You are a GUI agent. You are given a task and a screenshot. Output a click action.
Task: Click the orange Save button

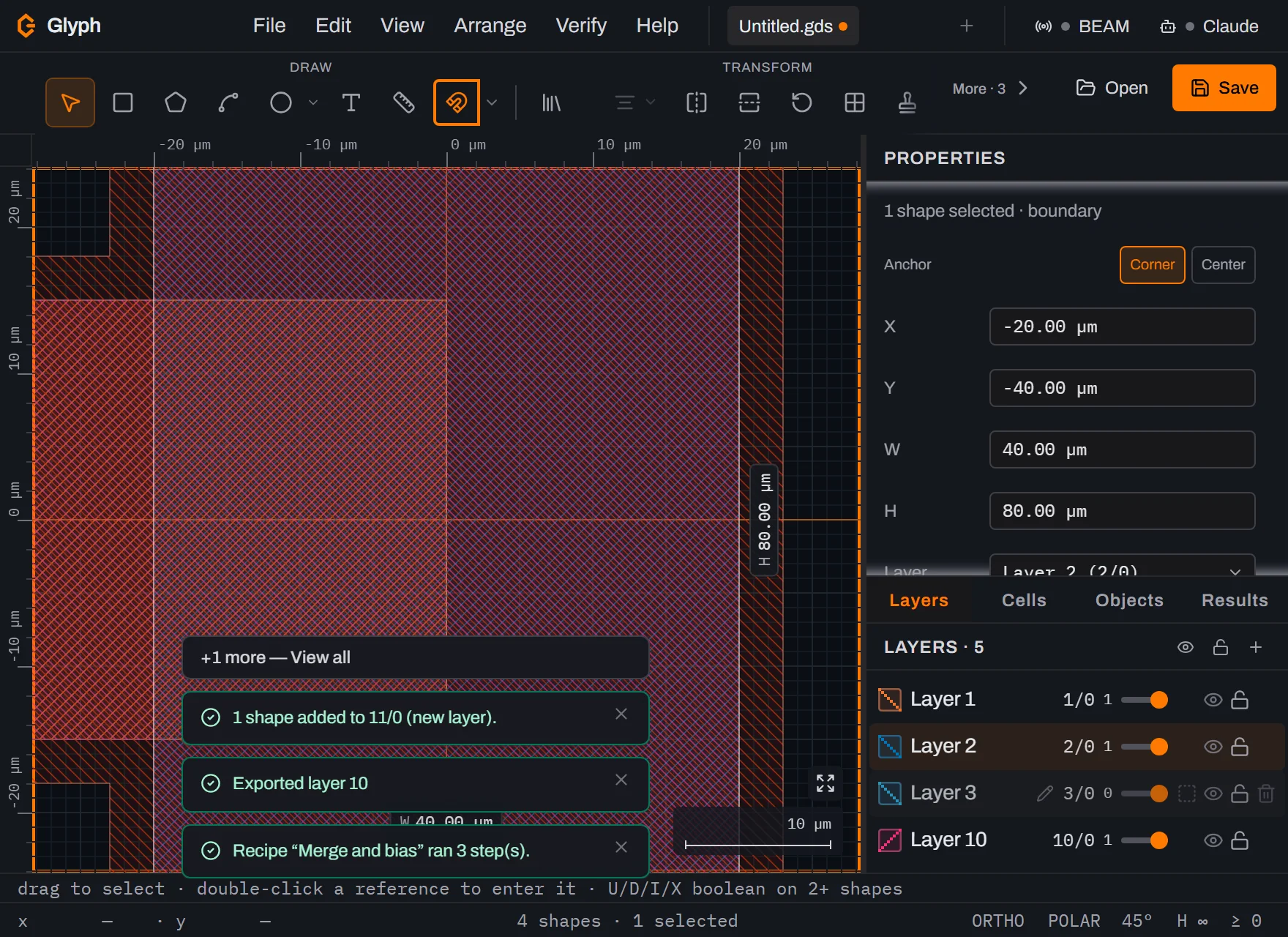(1224, 88)
